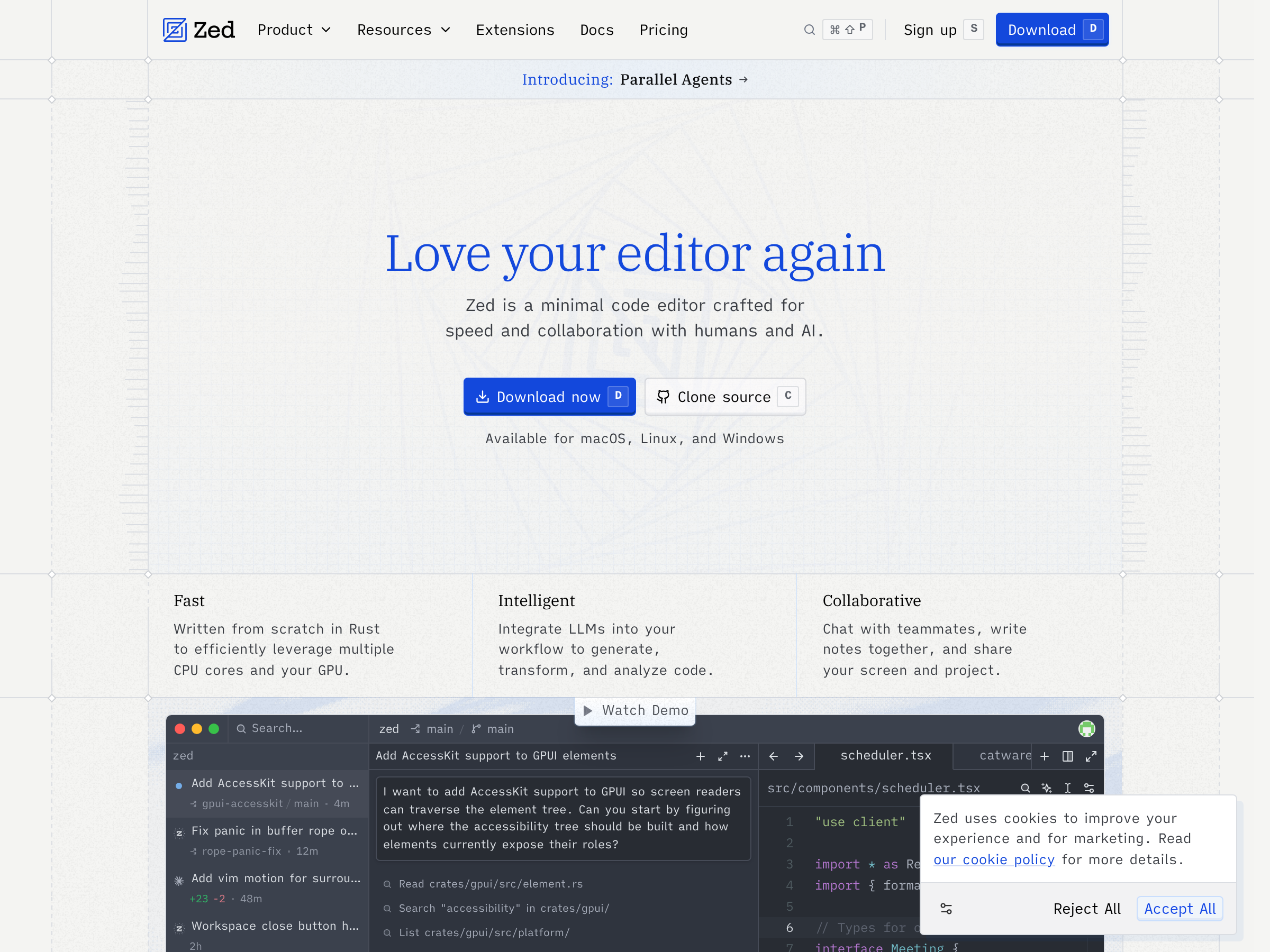Click the green user avatar in demo titlebar
The width and height of the screenshot is (1270, 952).
1086,729
